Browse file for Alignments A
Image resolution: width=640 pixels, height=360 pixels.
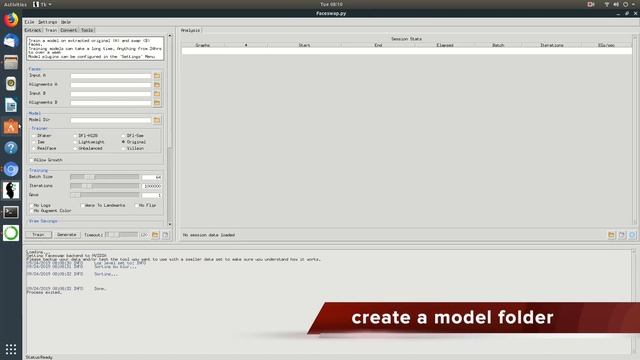coord(157,85)
